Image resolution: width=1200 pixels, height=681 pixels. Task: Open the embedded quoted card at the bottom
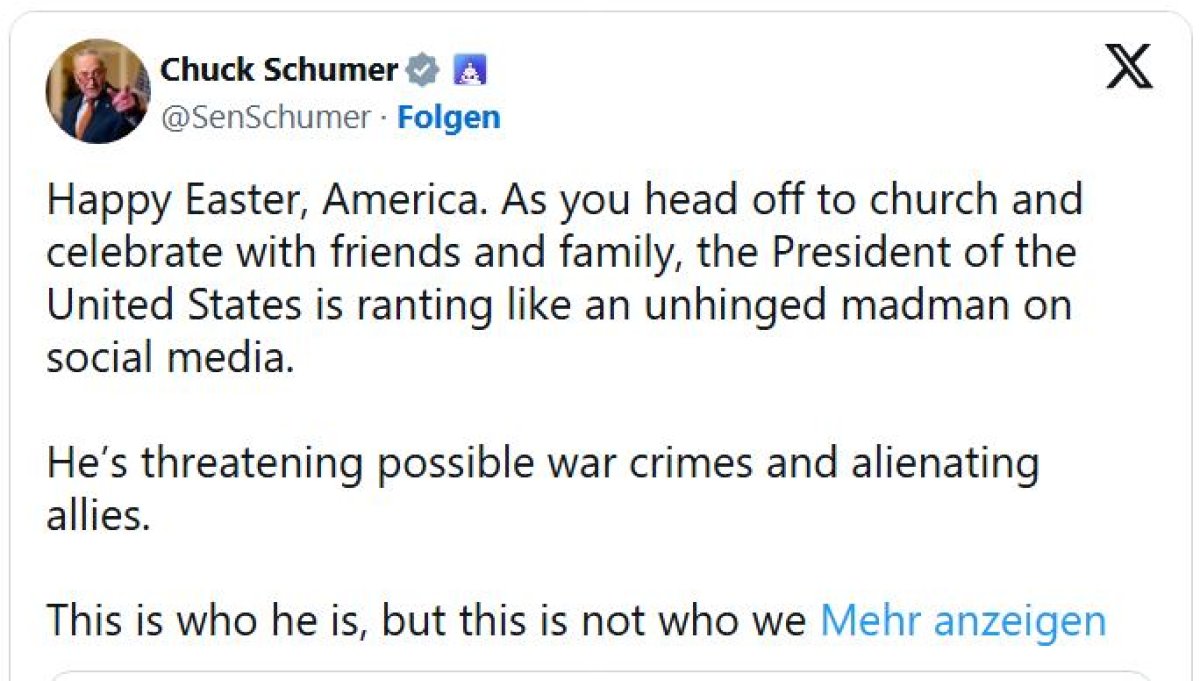pos(600,675)
